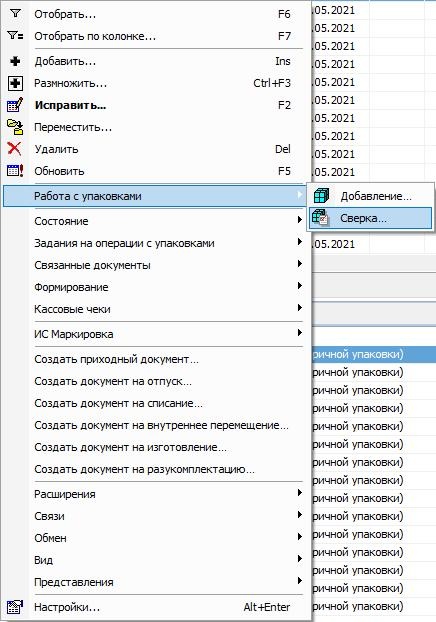Screen dimensions: 436x622
Task: Click the refresh table icon for Обновить
Action: coord(15,171)
